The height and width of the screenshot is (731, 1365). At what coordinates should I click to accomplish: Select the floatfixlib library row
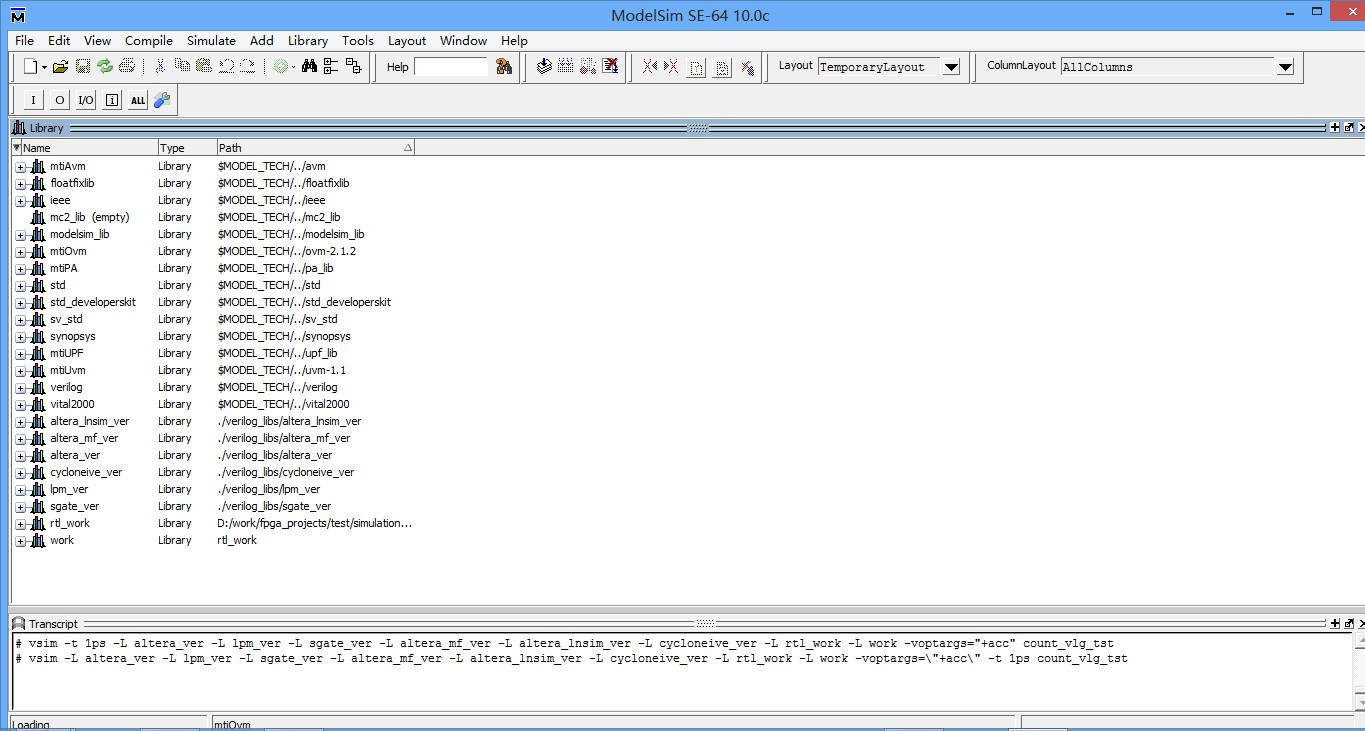point(213,183)
